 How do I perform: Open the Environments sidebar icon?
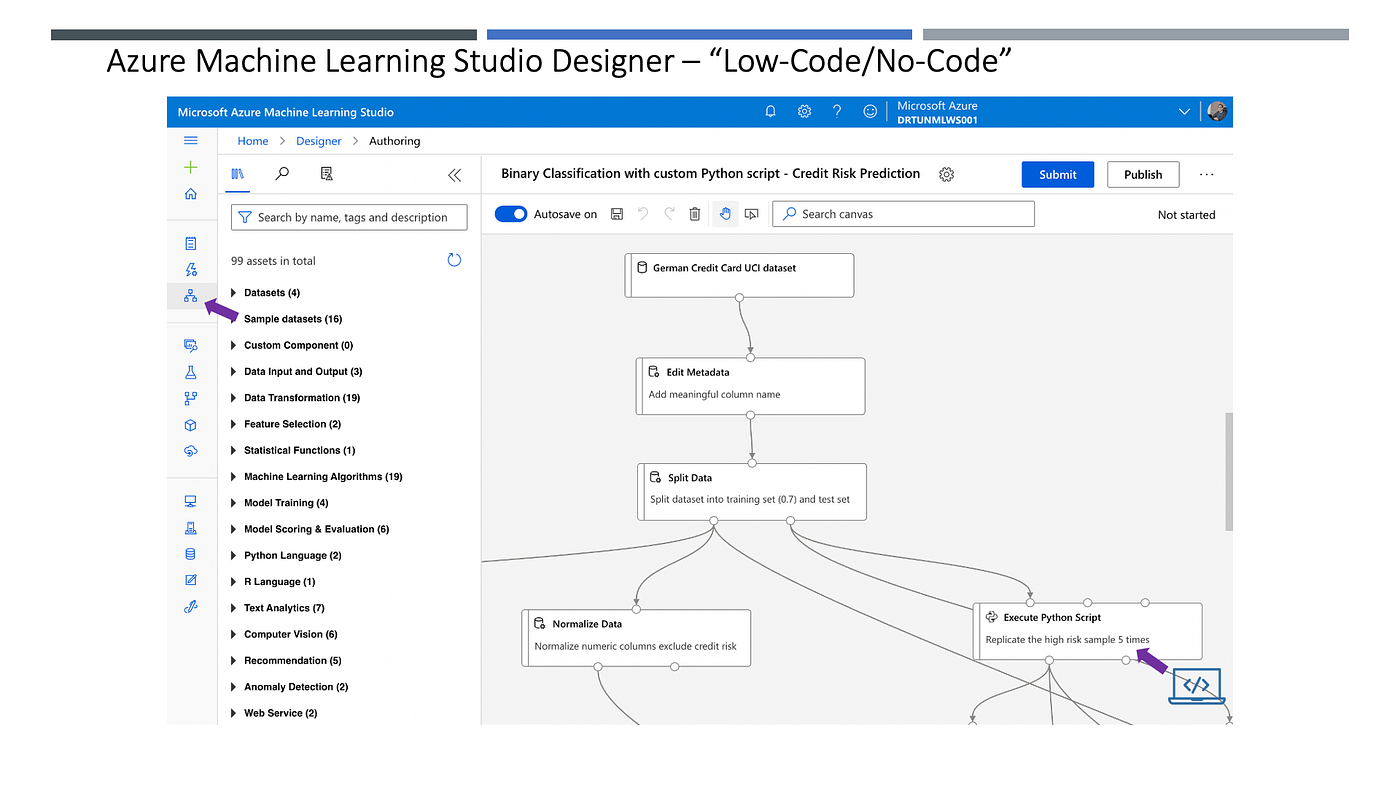tap(191, 528)
